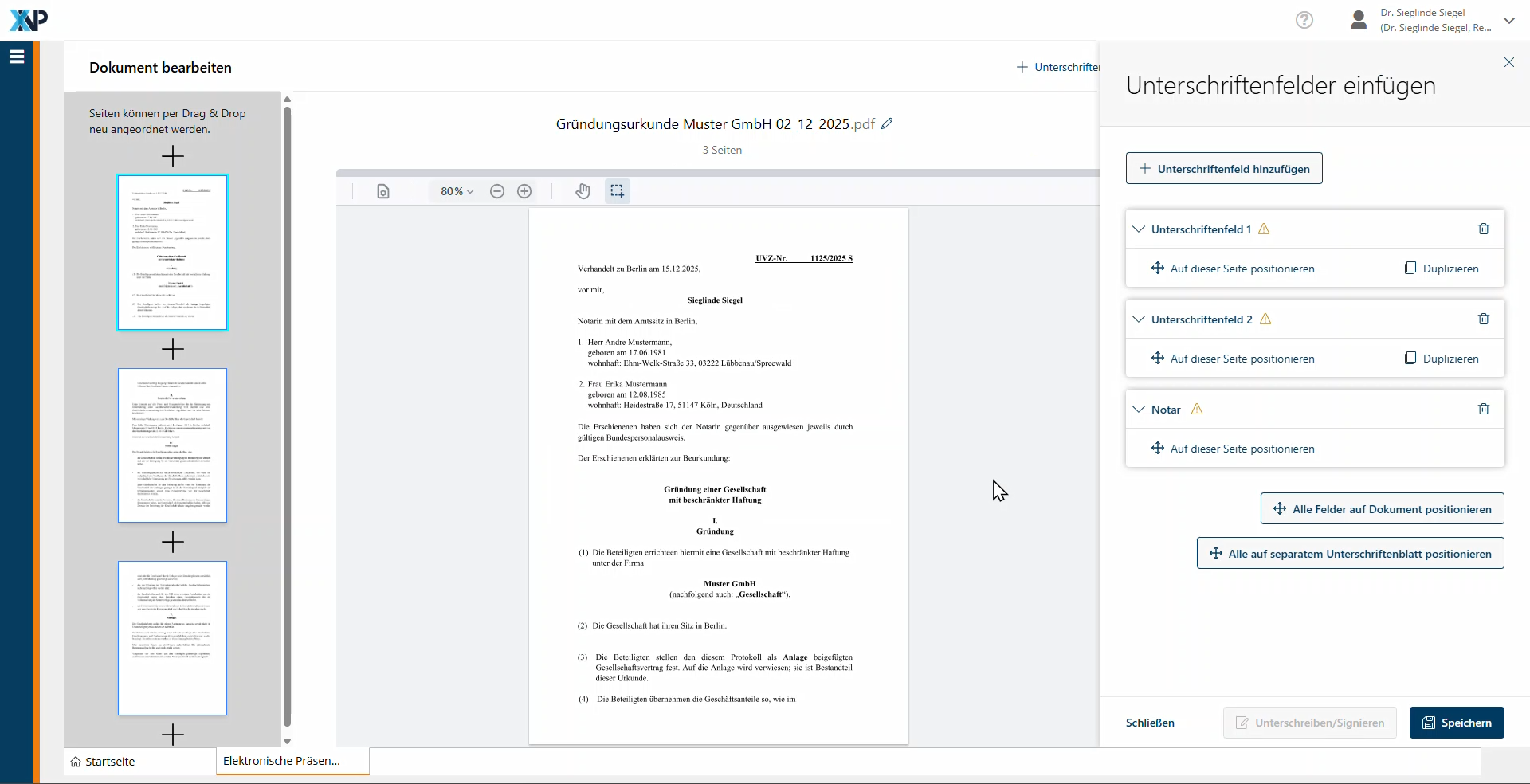Collapse the Notar section
The height and width of the screenshot is (784, 1530).
pos(1139,410)
